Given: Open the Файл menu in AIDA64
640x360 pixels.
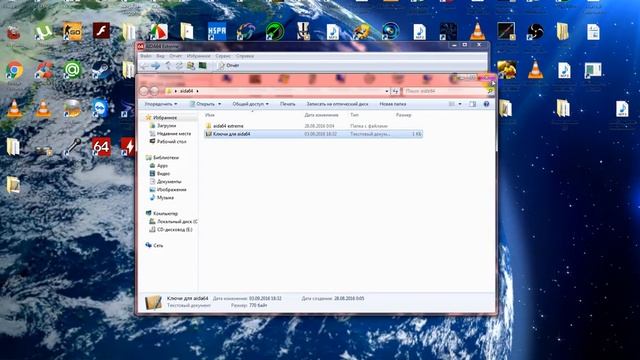Looking at the screenshot, I should click(146, 56).
